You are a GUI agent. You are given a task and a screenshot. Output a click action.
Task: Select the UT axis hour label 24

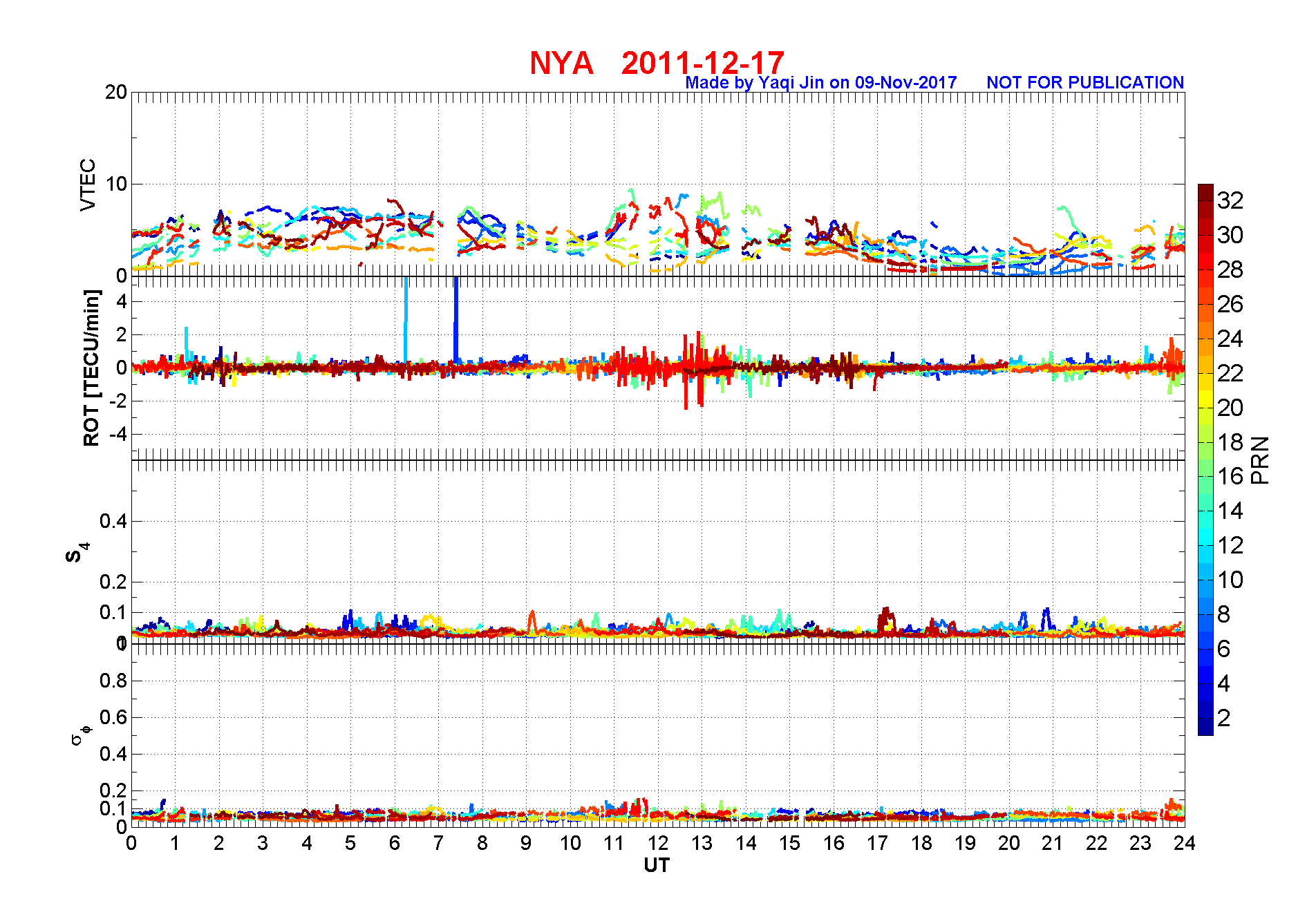1185,843
